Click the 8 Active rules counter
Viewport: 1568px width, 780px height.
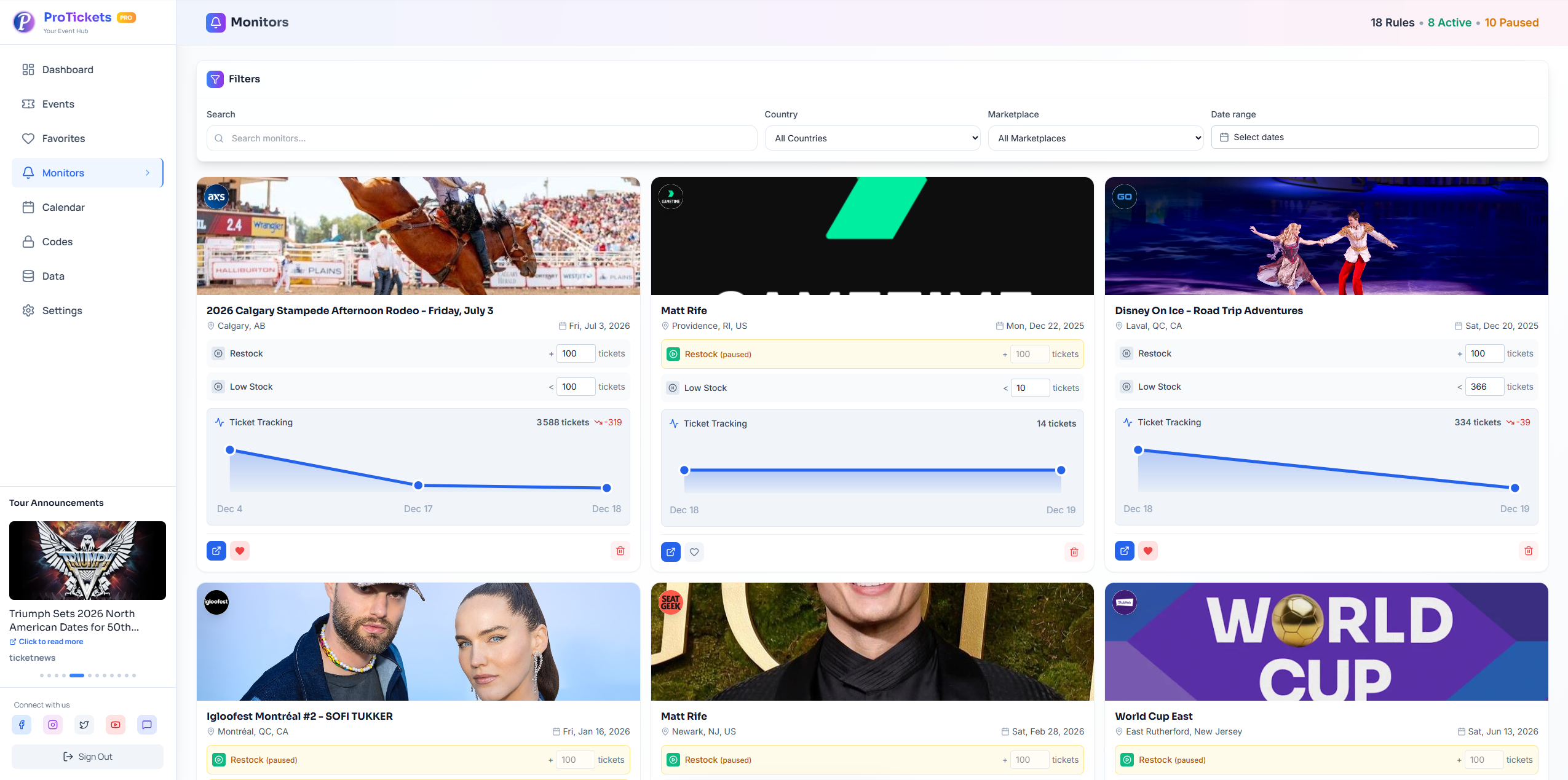click(1449, 22)
